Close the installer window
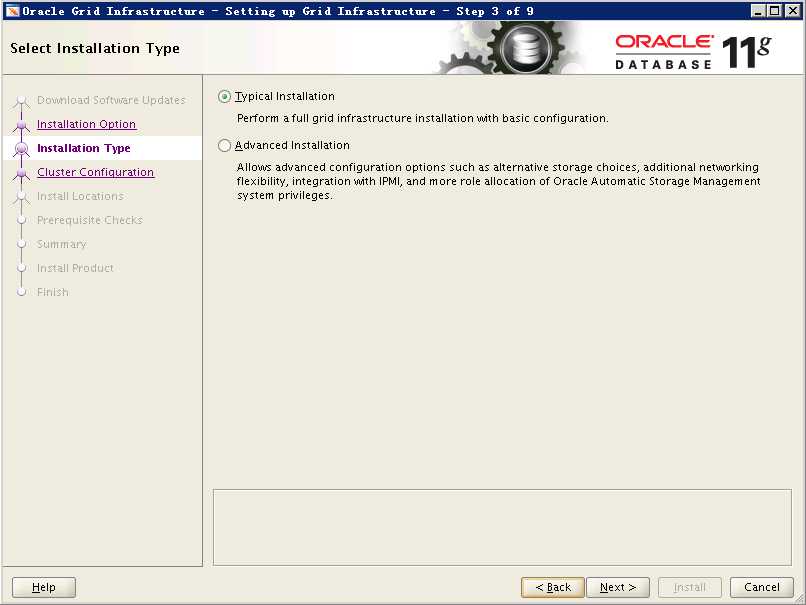Image resolution: width=806 pixels, height=605 pixels. pyautogui.click(x=792, y=11)
